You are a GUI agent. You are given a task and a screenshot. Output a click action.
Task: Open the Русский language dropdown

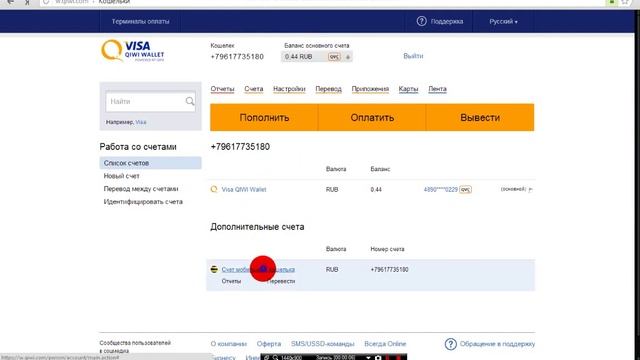click(503, 21)
